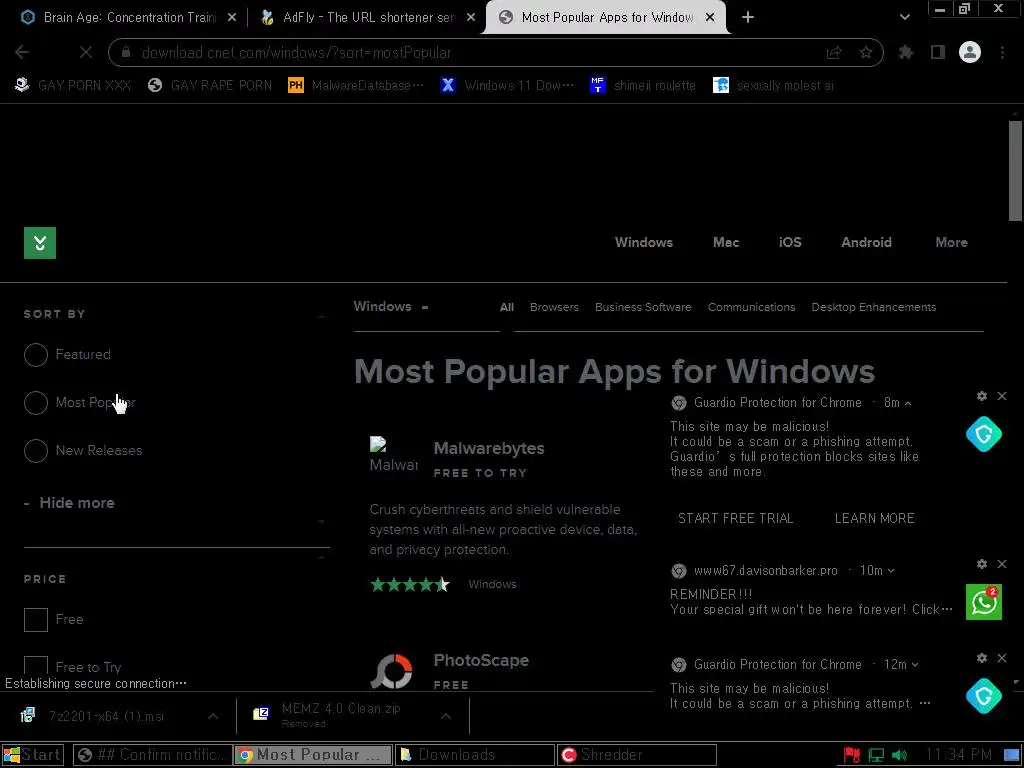Open the PhotoScape app title link

[x=481, y=660]
